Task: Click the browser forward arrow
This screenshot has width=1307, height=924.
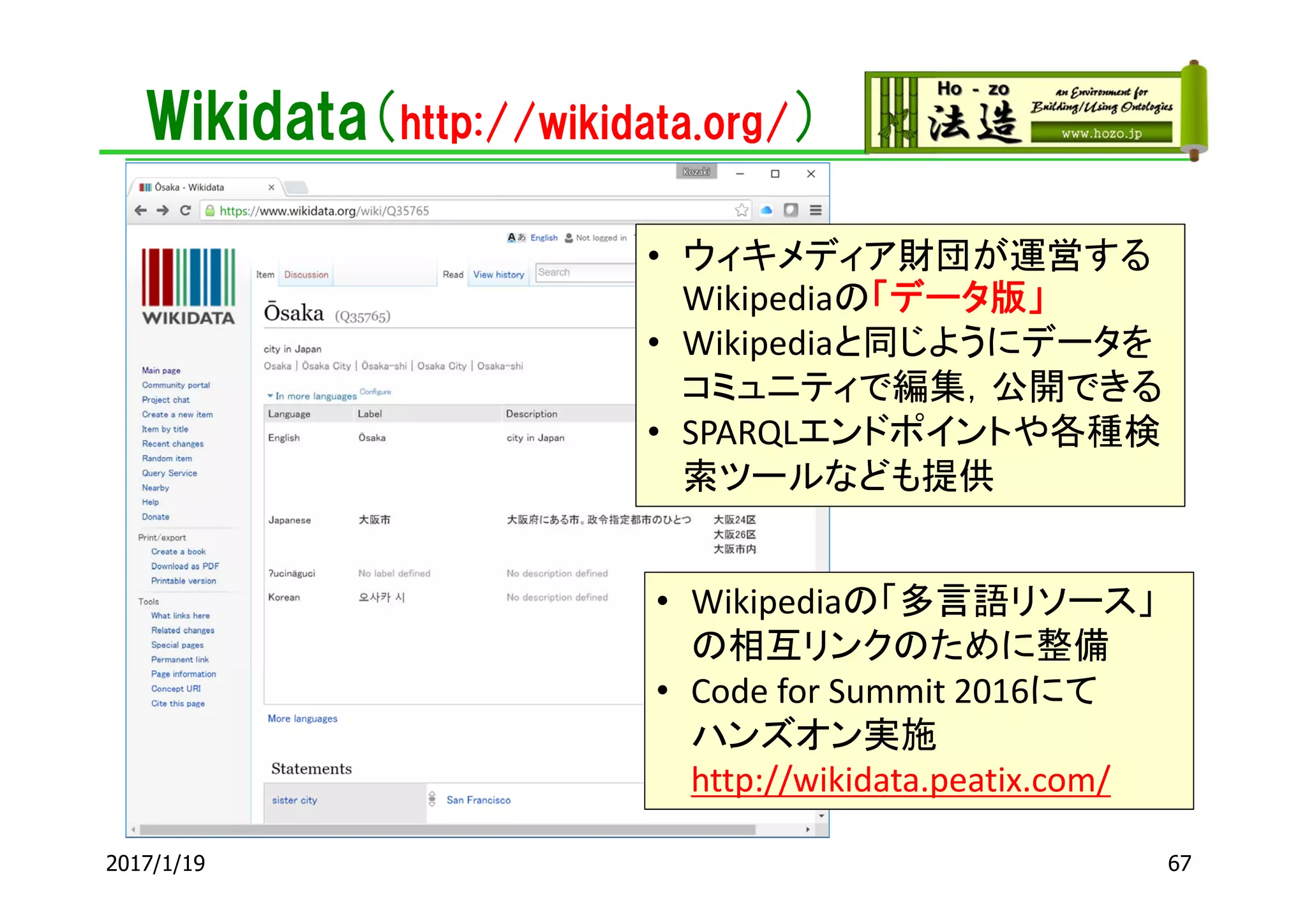Action: point(163,211)
